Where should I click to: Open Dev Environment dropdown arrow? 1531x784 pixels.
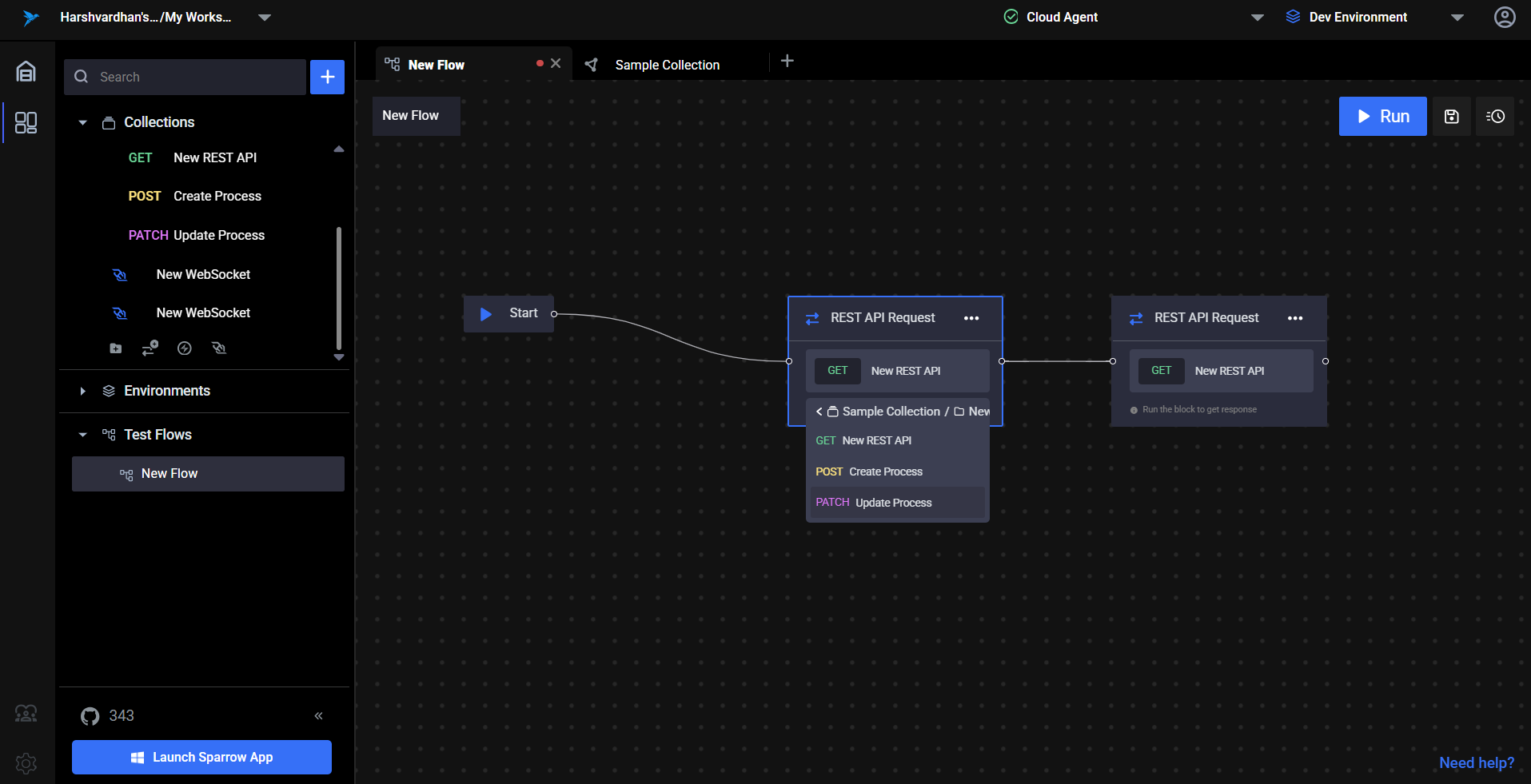coord(1457,18)
